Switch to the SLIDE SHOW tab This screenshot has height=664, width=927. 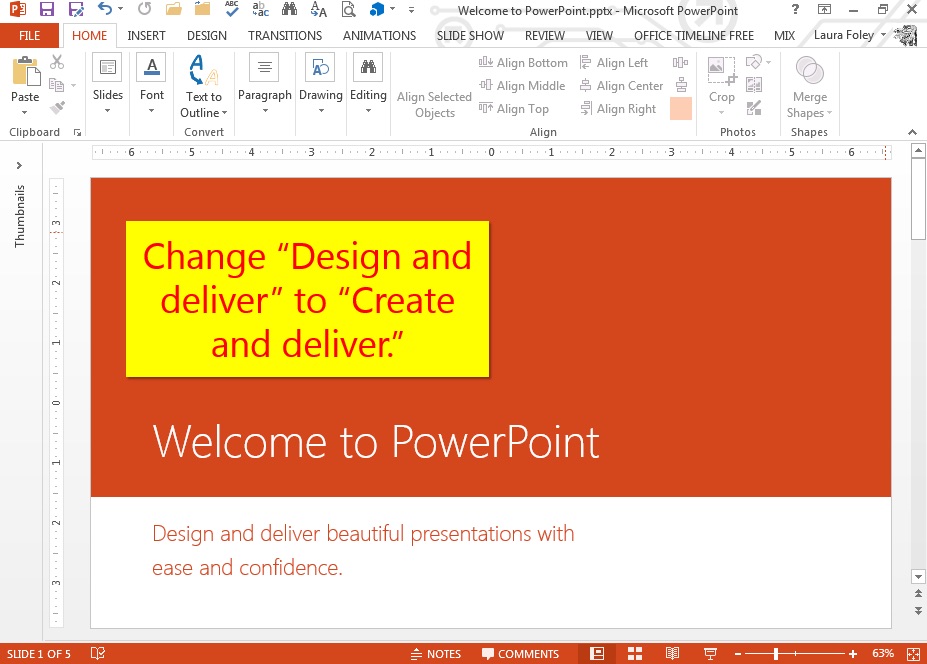coord(471,35)
